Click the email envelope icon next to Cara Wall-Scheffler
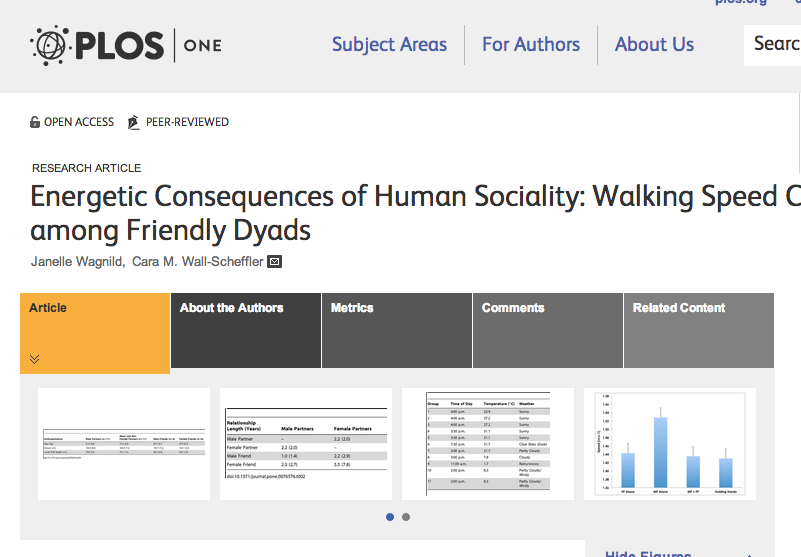The height and width of the screenshot is (557, 801). (275, 262)
